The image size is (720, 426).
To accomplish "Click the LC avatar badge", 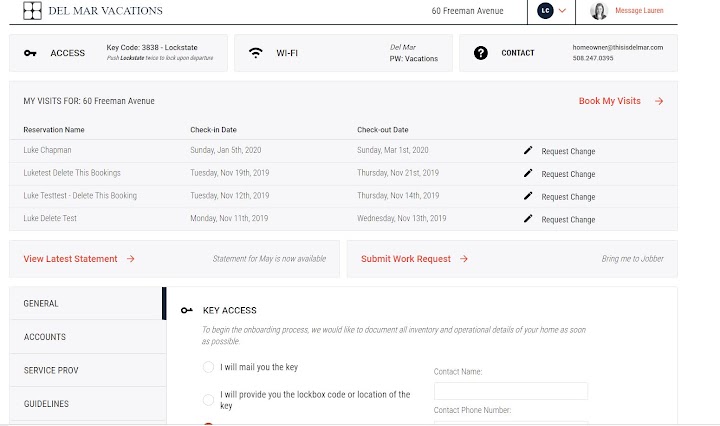I will tap(545, 11).
